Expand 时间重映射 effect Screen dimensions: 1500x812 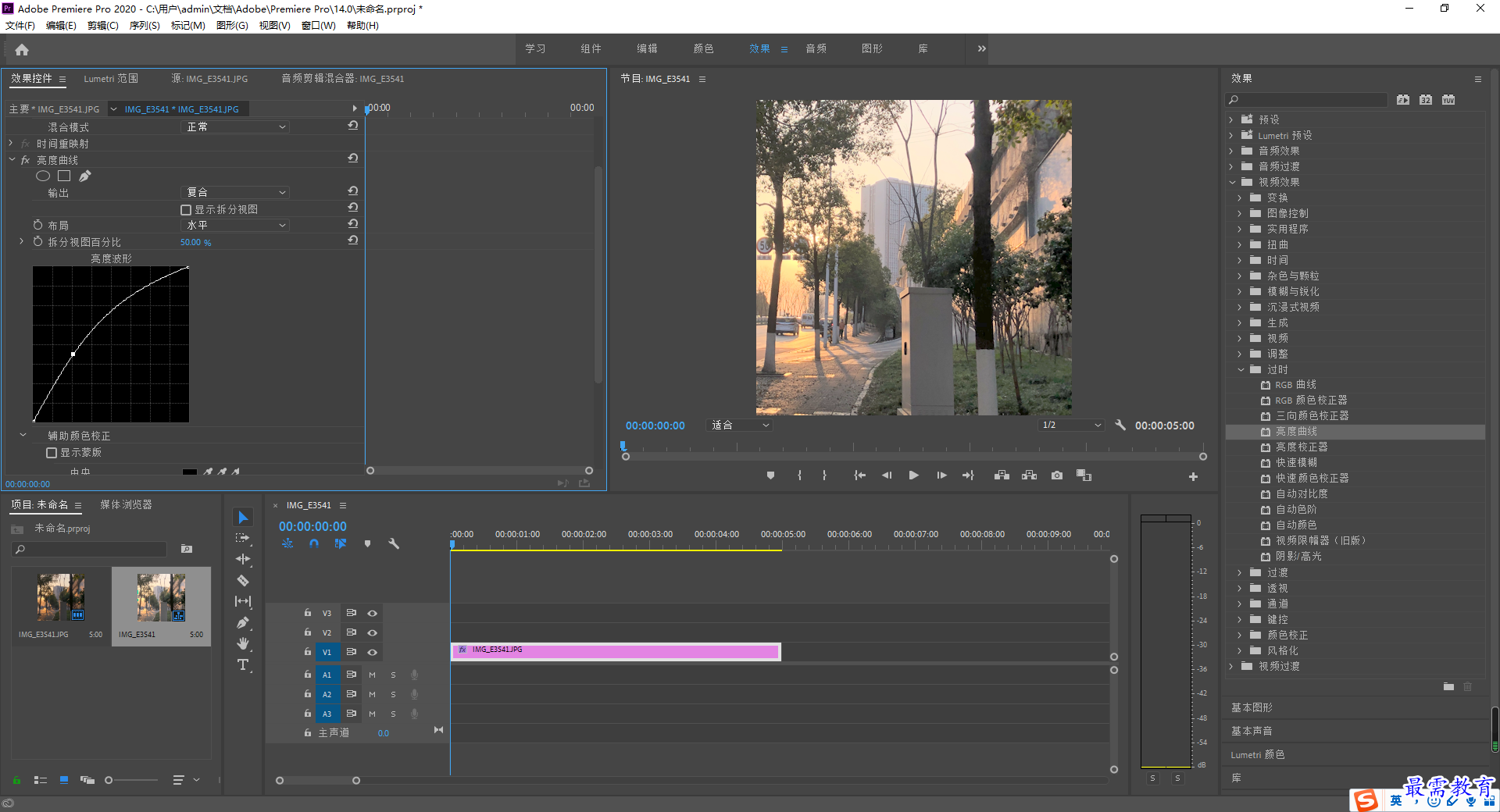click(x=11, y=144)
